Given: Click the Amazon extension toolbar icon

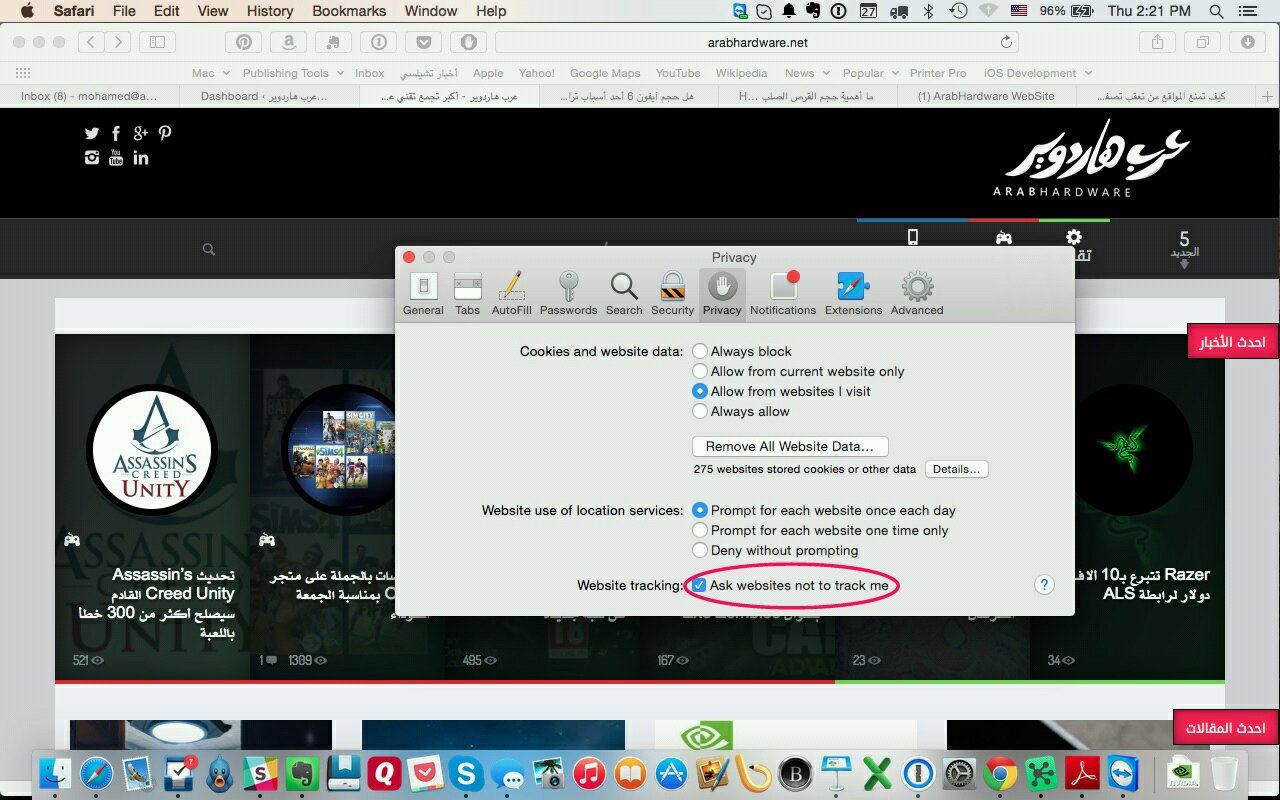Looking at the screenshot, I should coord(288,42).
